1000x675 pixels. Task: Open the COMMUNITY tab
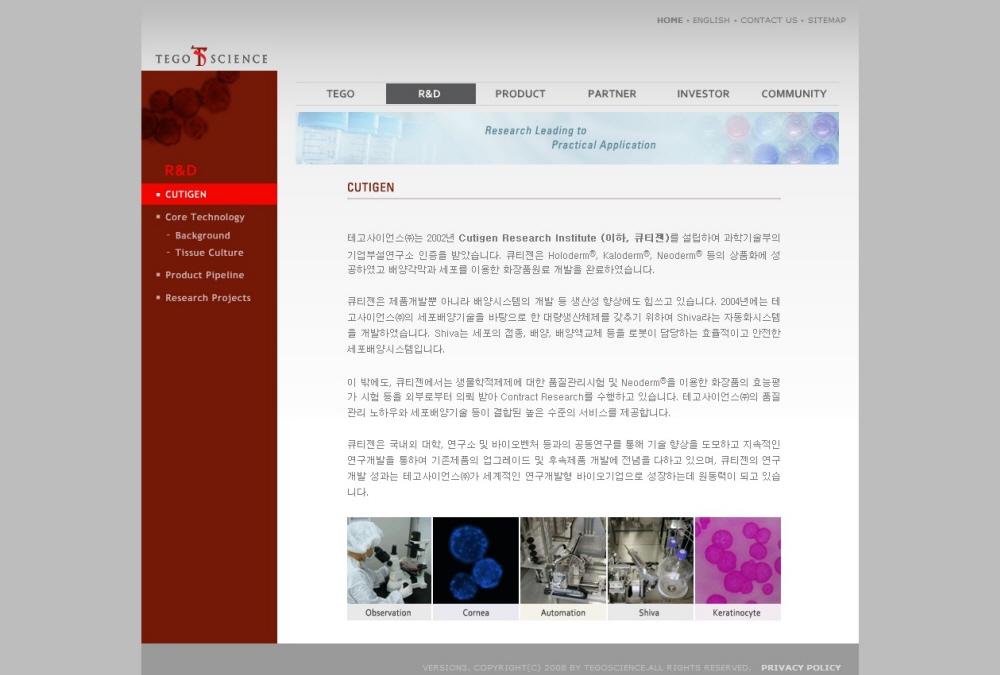(793, 94)
